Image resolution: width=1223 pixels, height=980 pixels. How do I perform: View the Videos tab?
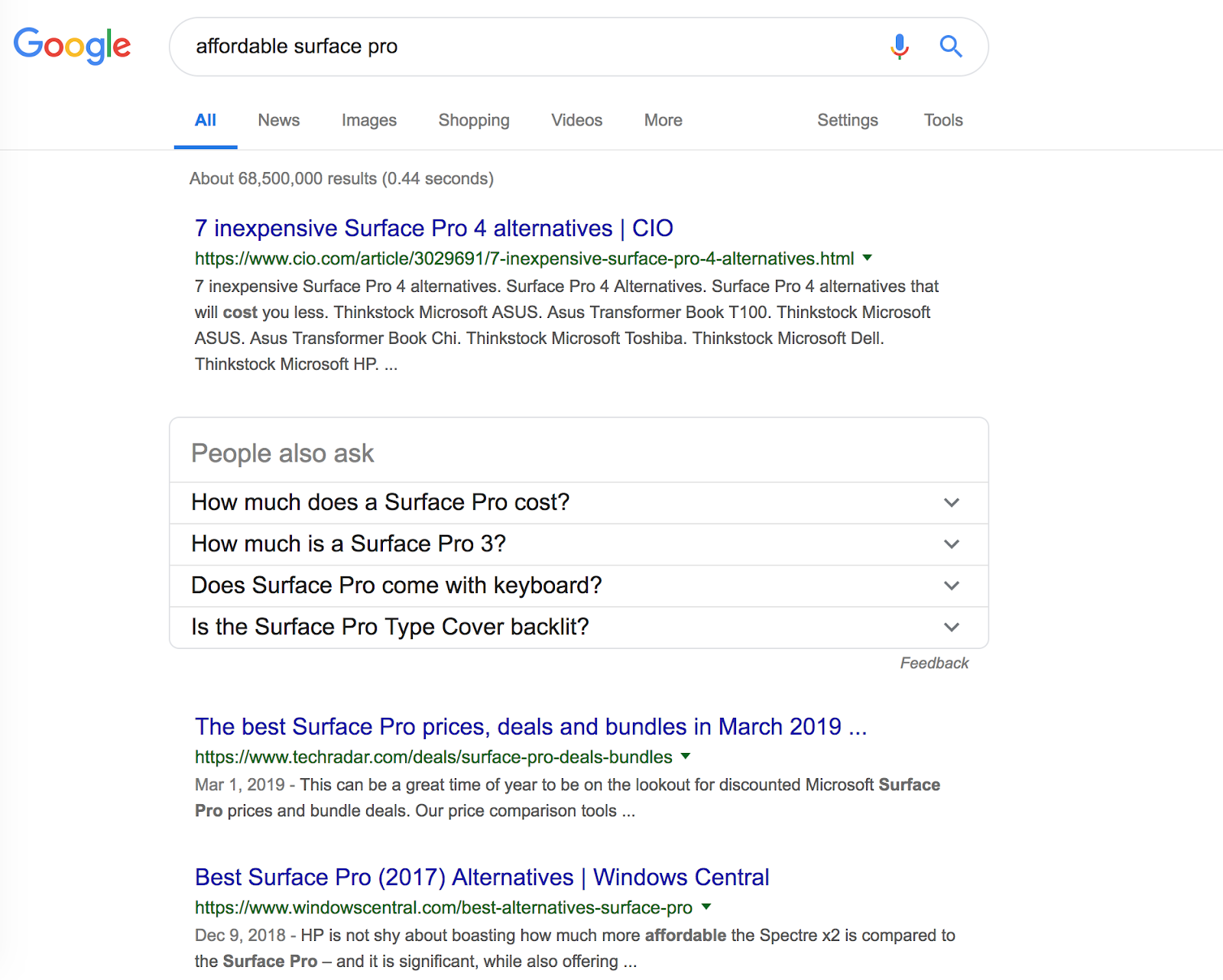(x=577, y=120)
